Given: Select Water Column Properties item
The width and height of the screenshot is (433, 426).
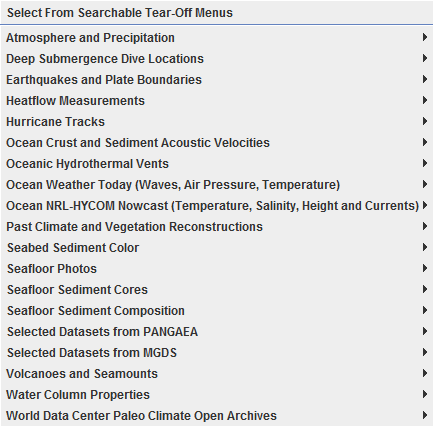Looking at the screenshot, I should pos(217,394).
